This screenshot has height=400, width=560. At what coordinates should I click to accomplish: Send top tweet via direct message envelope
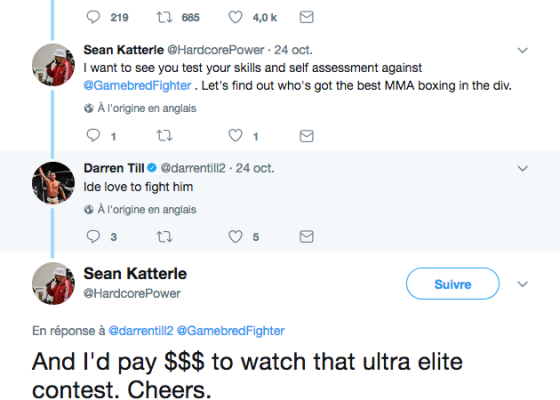pyautogui.click(x=306, y=17)
